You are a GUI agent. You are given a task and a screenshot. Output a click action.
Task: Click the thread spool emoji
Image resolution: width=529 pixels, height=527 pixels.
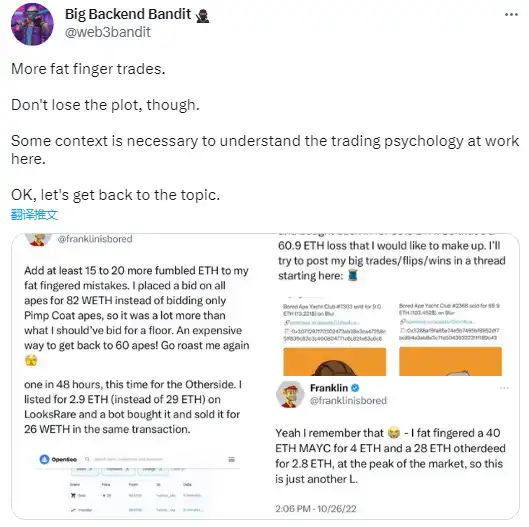(352, 275)
